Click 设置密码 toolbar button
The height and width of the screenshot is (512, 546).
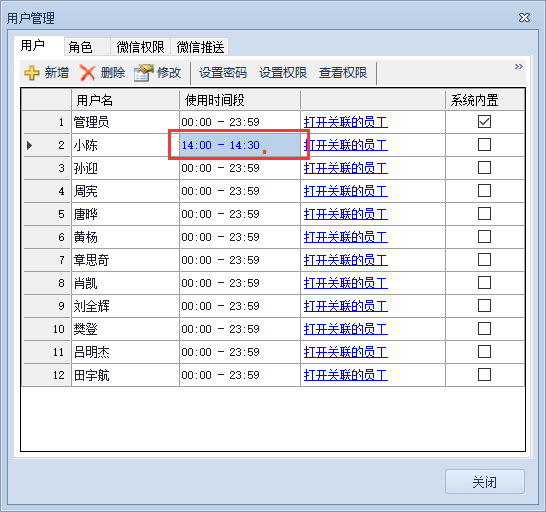(223, 73)
